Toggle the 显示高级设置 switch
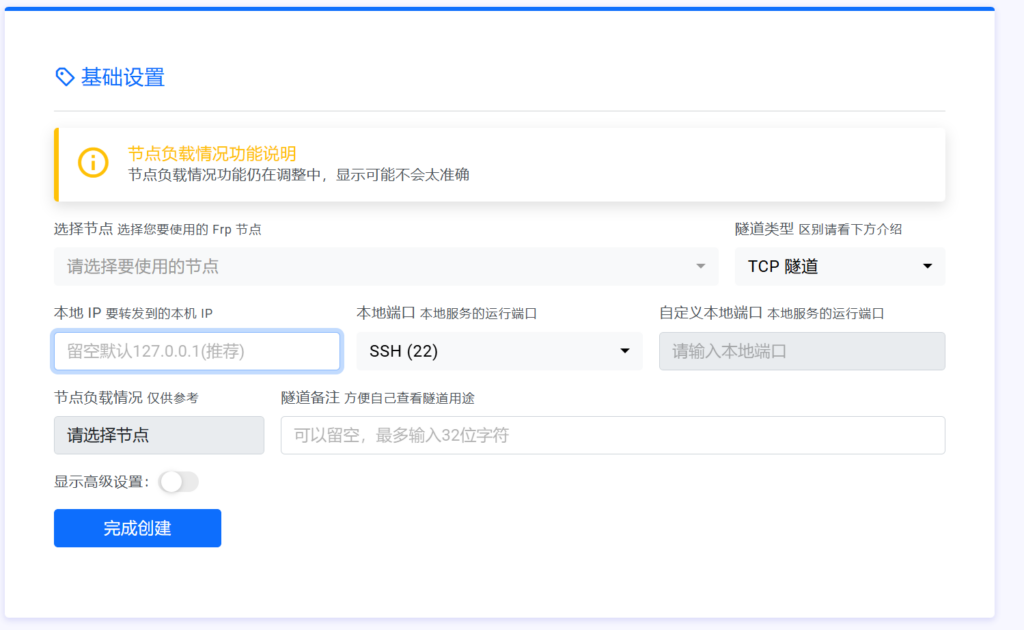1024x630 pixels. tap(179, 482)
